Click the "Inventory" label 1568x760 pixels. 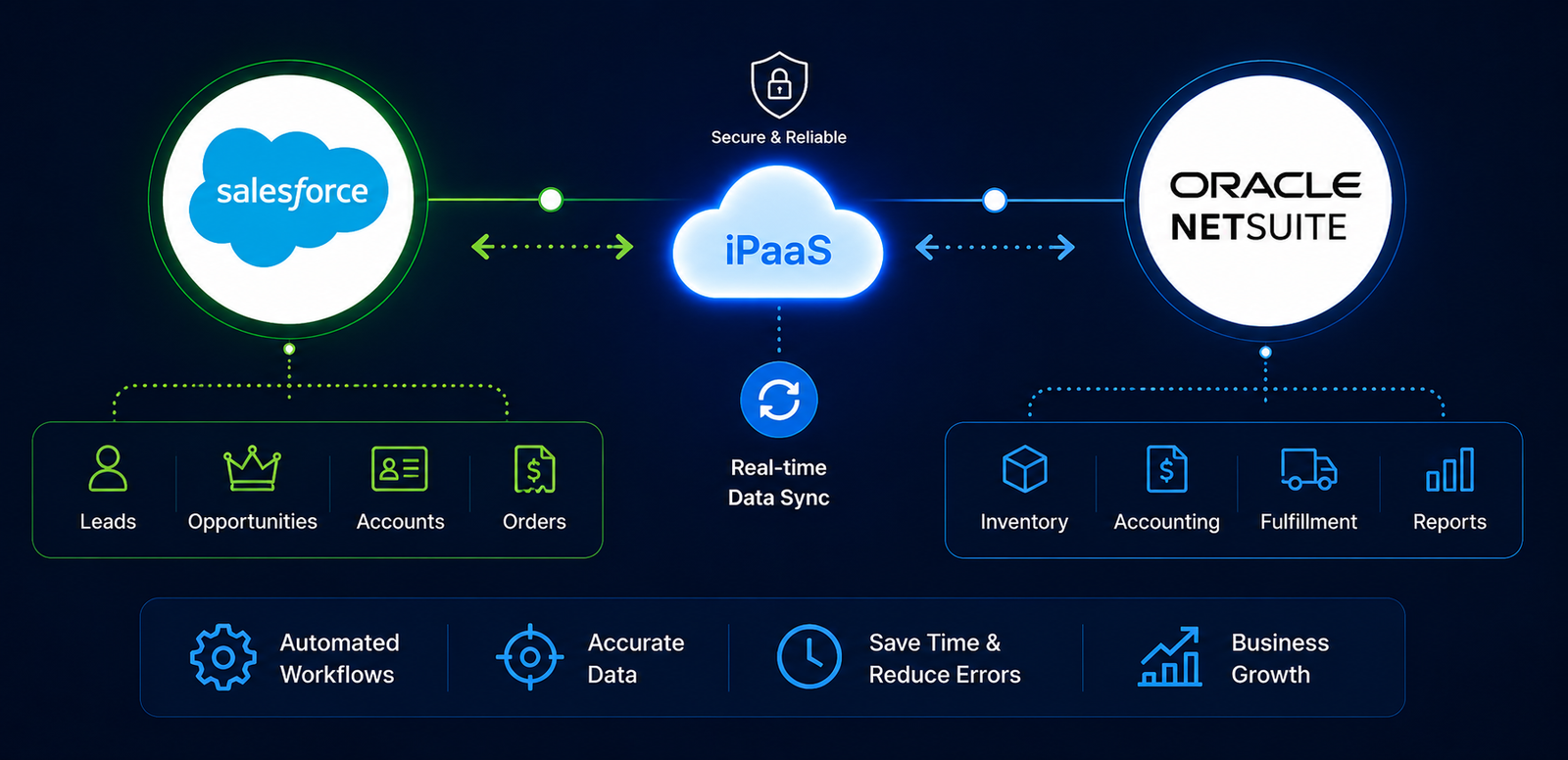(1024, 523)
